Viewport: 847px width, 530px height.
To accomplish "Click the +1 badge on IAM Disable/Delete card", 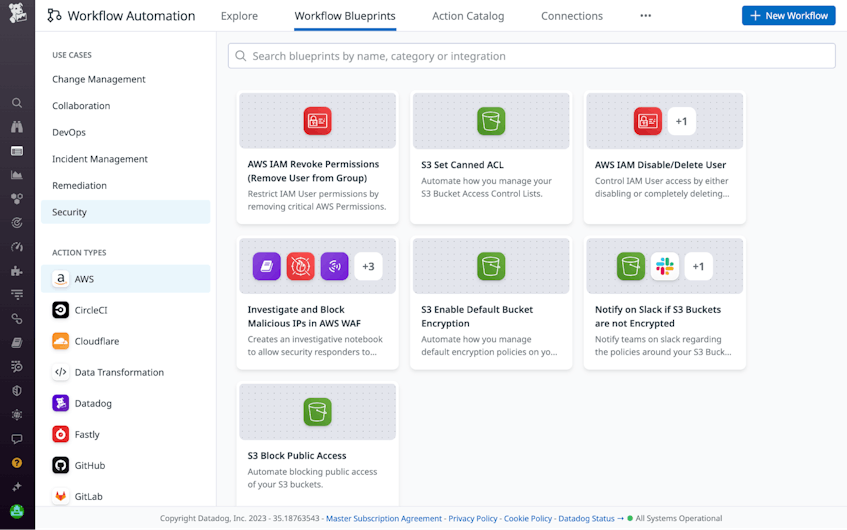I will [681, 121].
